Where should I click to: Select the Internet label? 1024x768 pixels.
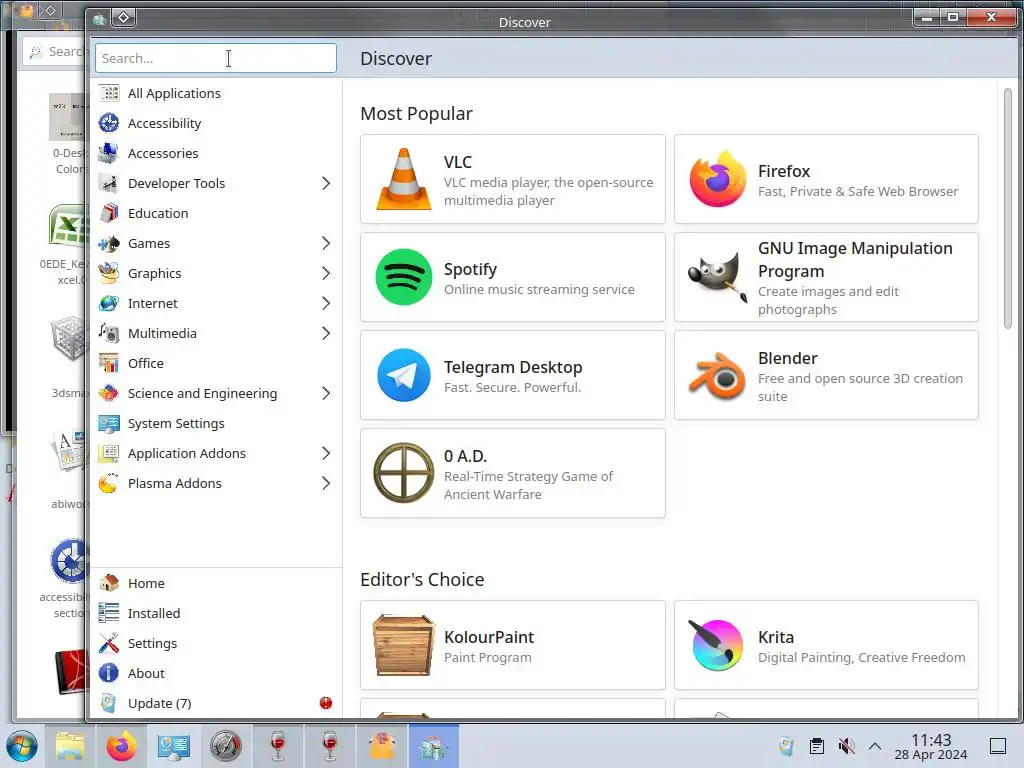153,304
